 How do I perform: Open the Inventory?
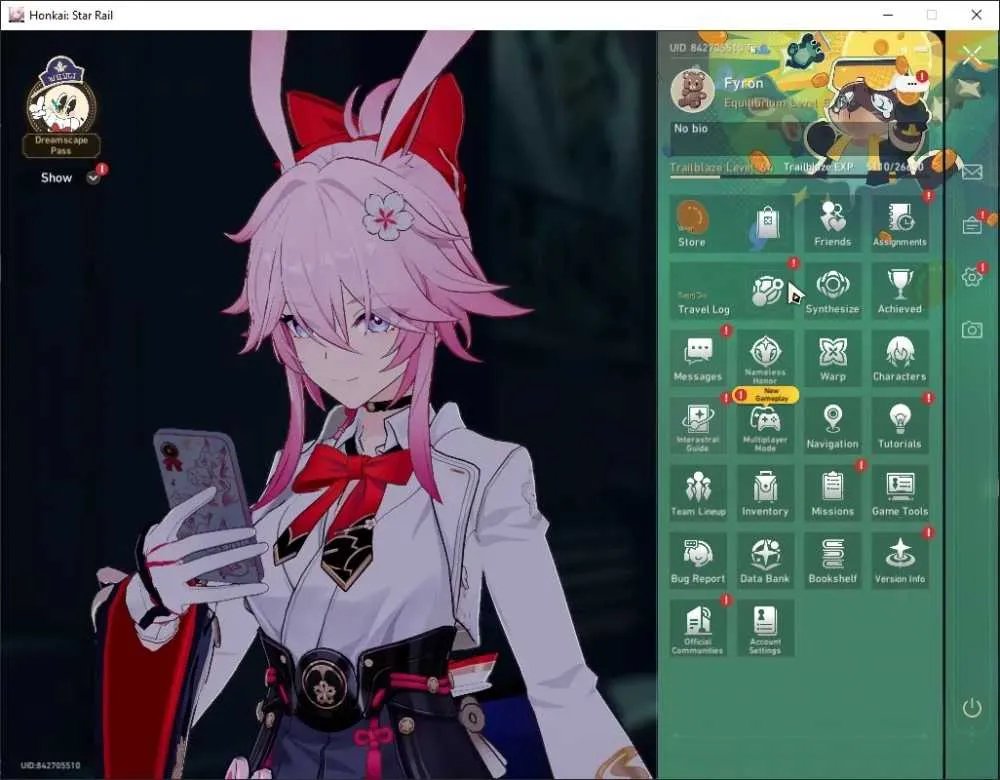point(765,493)
